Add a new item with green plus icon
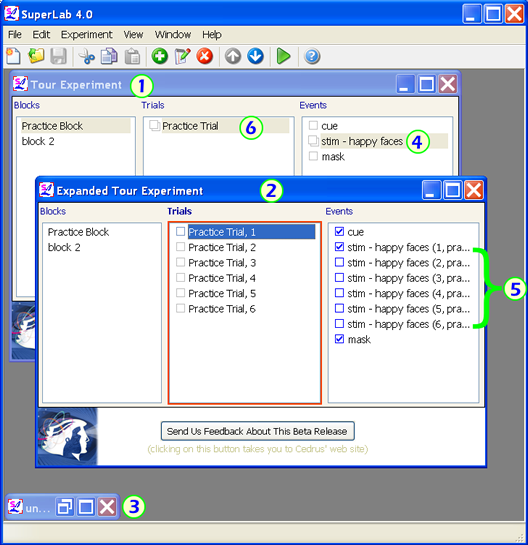The width and height of the screenshot is (528, 545). (x=160, y=56)
